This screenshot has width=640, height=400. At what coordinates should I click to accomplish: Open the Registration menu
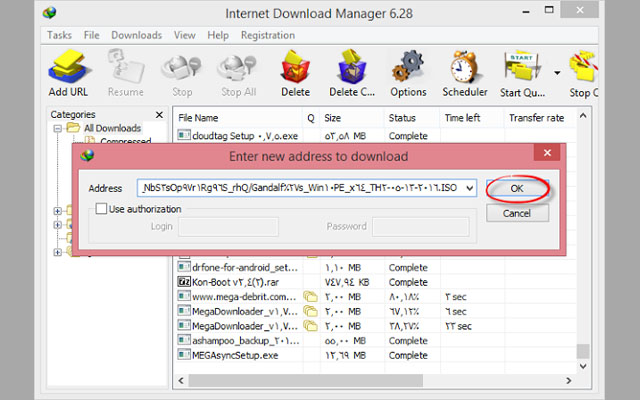(268, 35)
